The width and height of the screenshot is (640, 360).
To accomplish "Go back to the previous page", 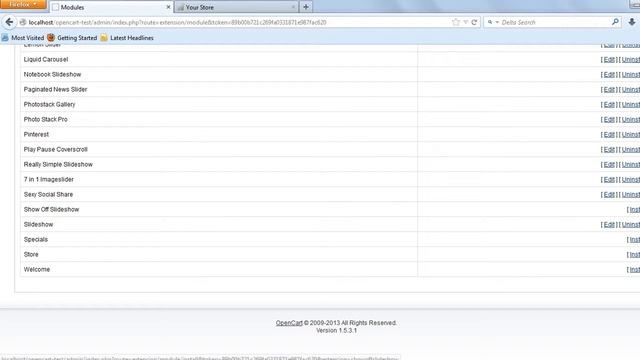I will pyautogui.click(x=9, y=22).
